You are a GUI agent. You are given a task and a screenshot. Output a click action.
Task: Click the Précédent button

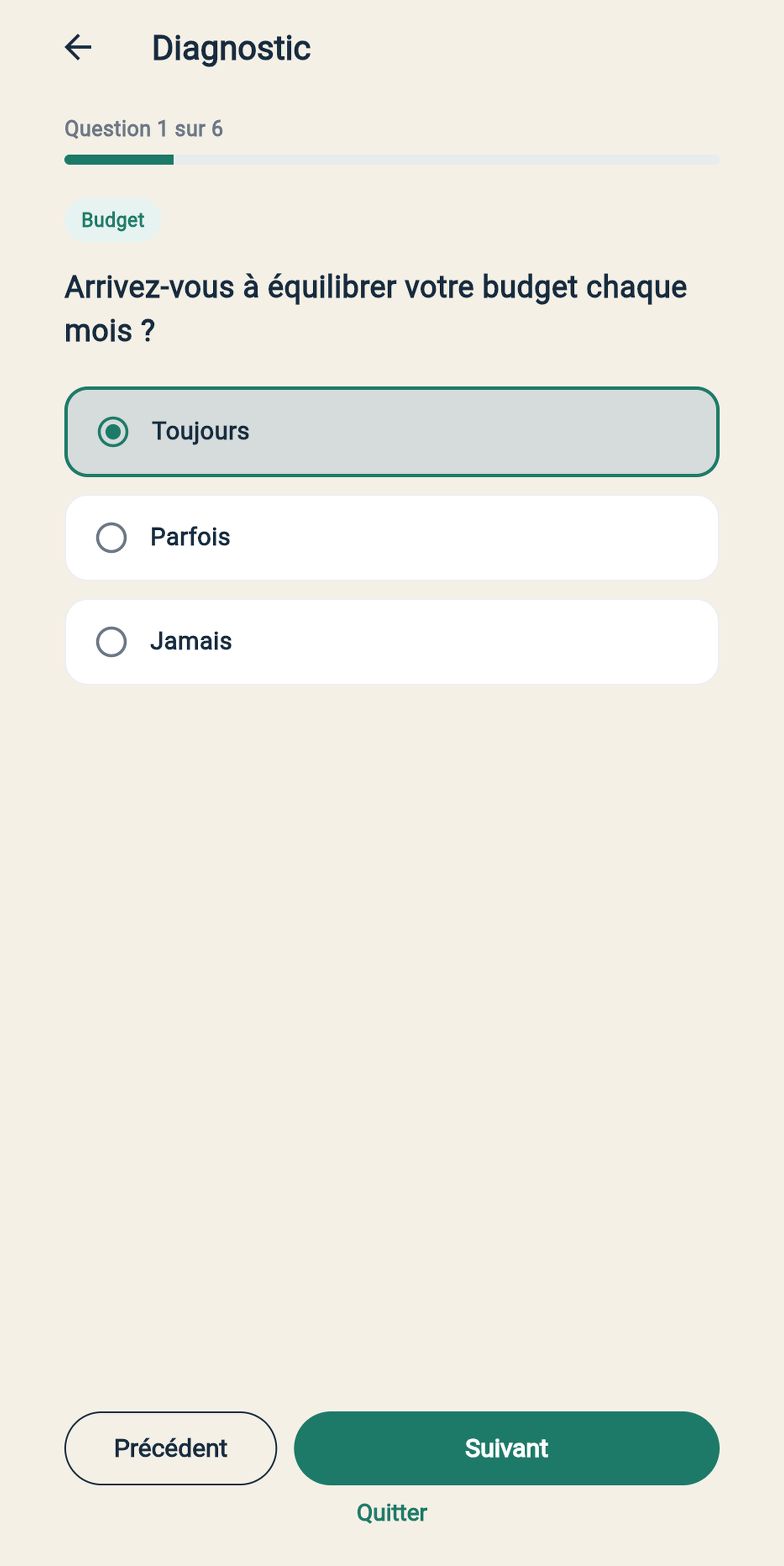pyautogui.click(x=171, y=1448)
